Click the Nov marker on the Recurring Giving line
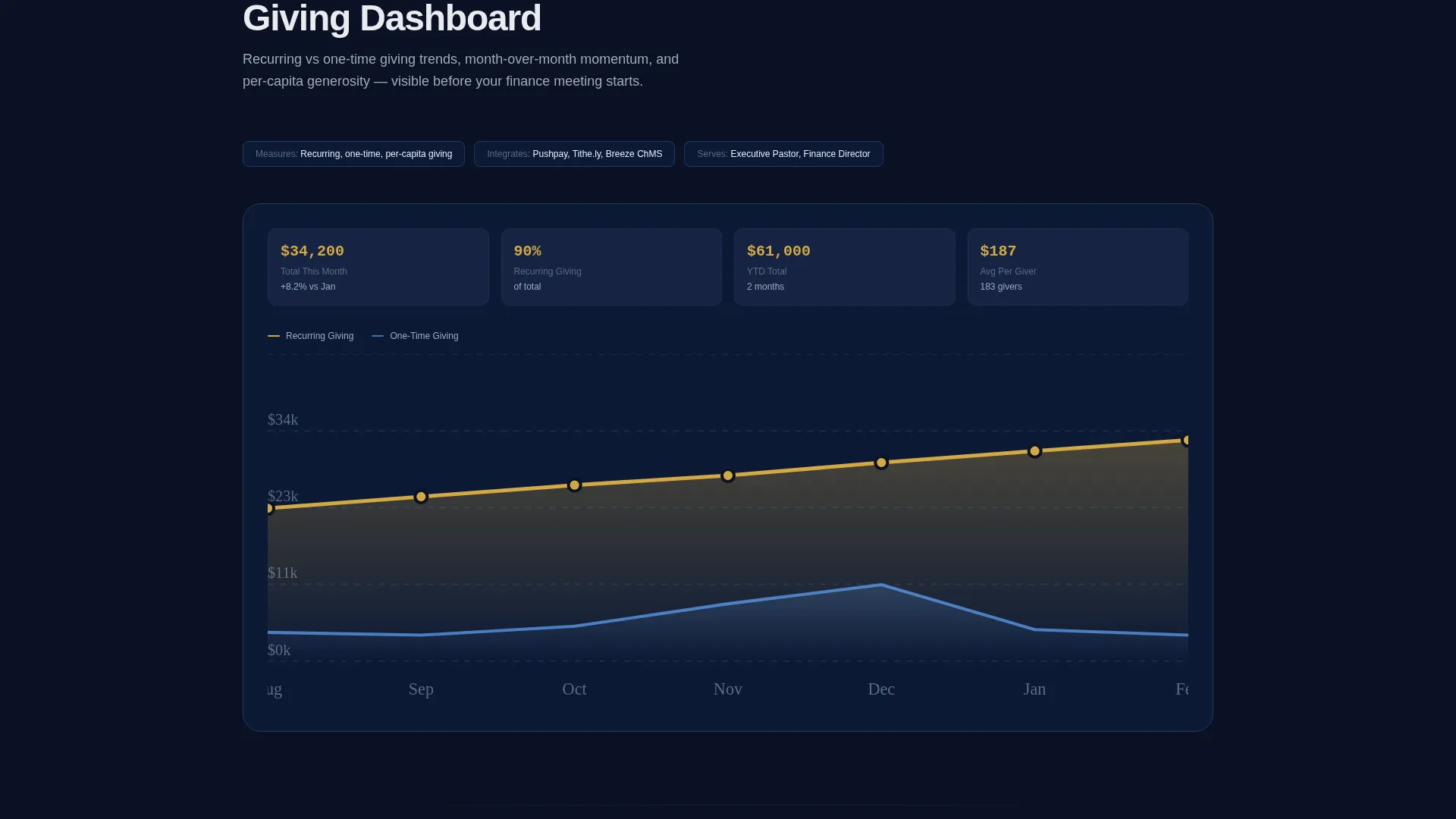 728,475
